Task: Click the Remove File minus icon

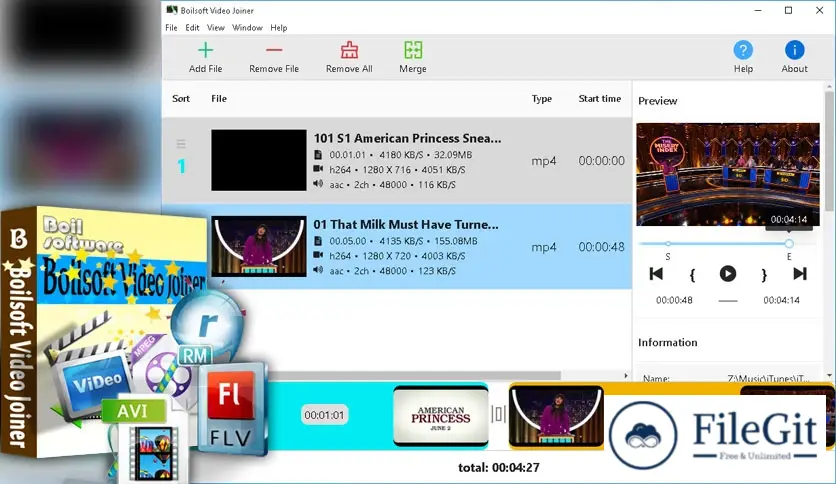Action: pos(274,50)
